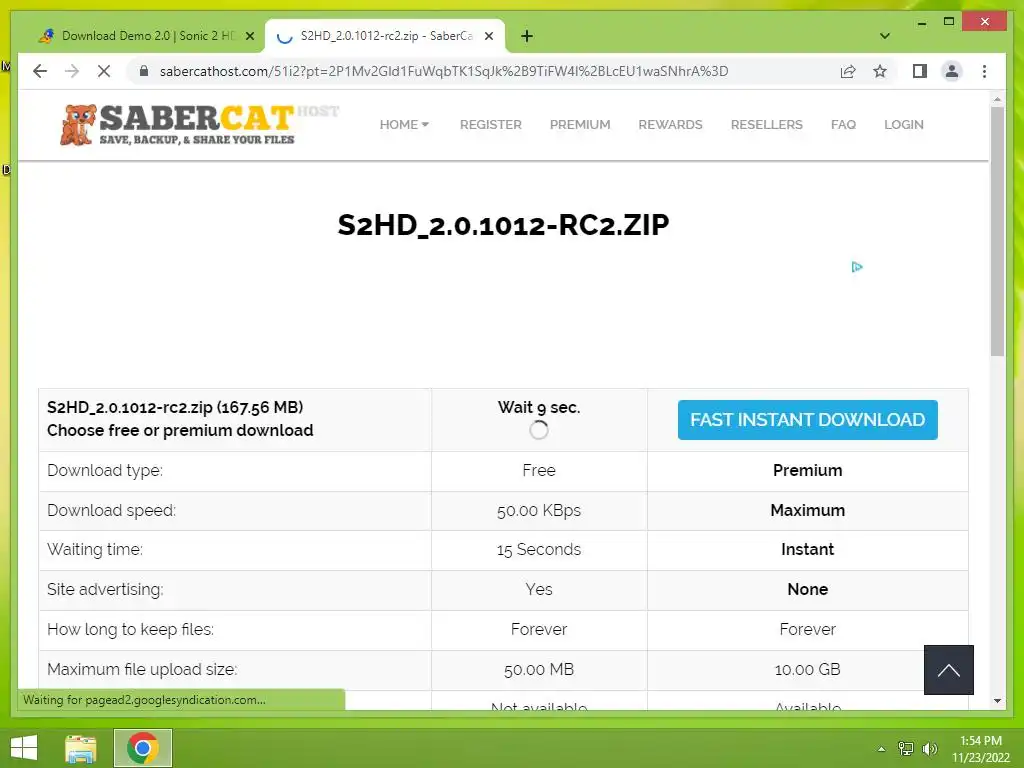1024x768 pixels.
Task: Click the loading spinner under the wait timer
Action: (x=539, y=430)
